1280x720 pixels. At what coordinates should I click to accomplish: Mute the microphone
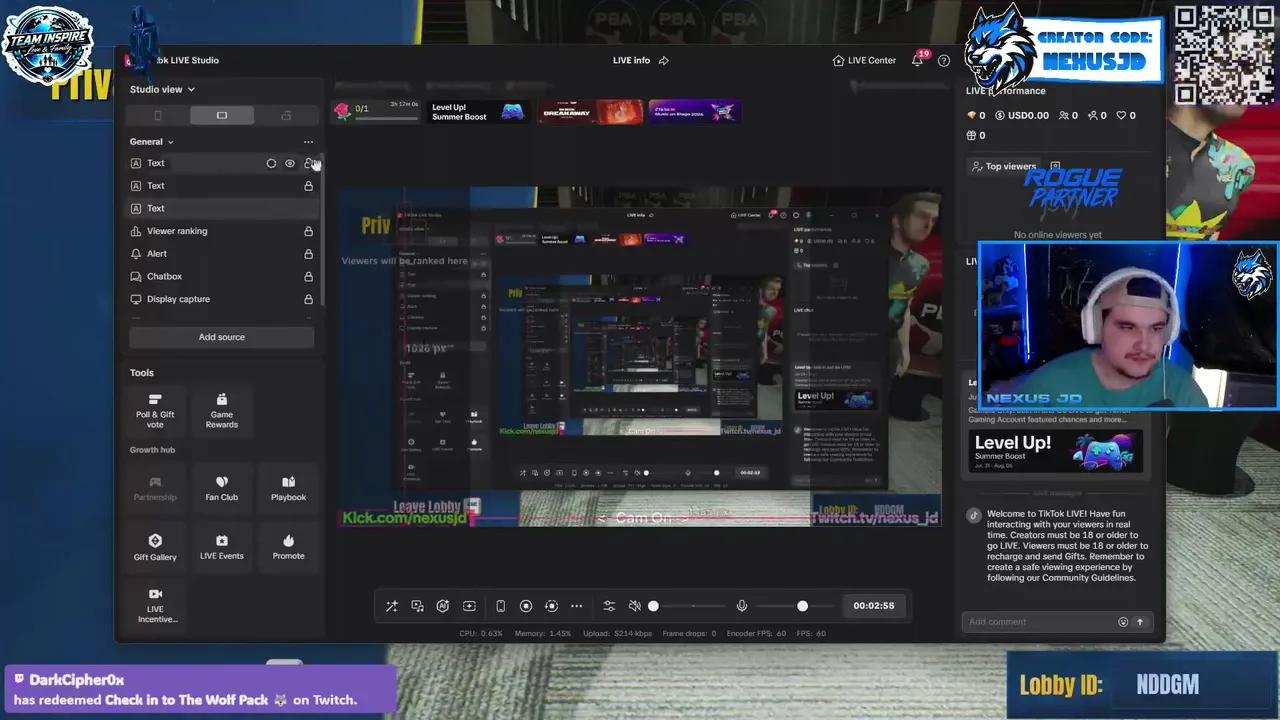[742, 606]
